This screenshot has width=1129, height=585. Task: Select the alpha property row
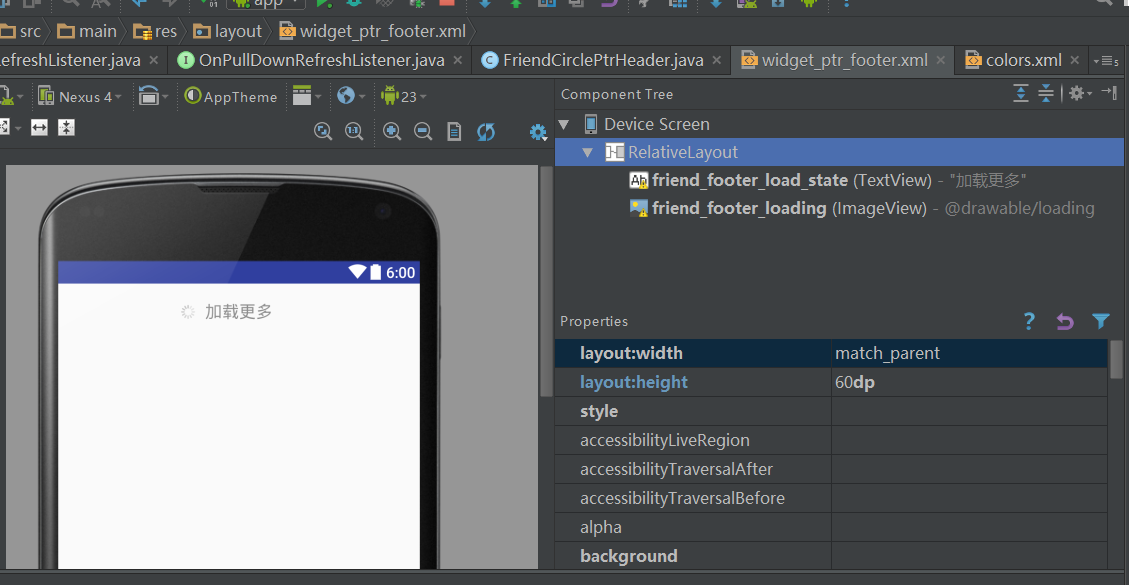831,527
